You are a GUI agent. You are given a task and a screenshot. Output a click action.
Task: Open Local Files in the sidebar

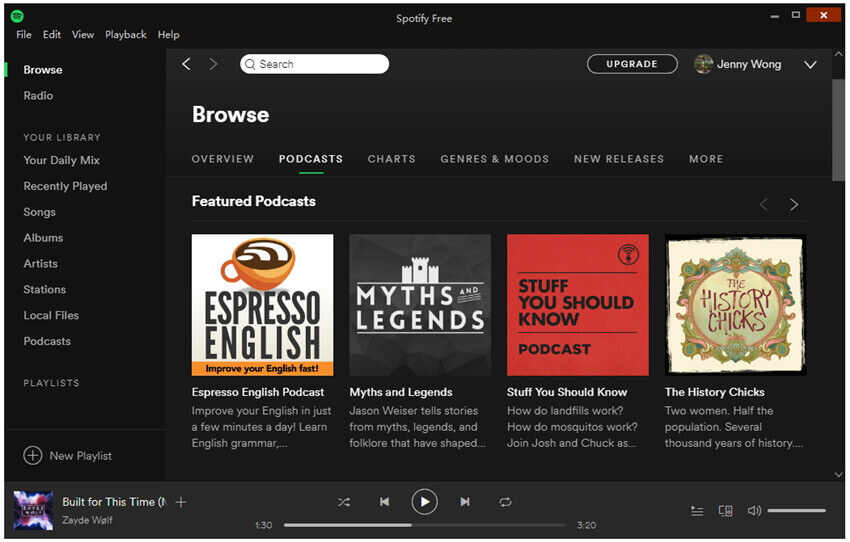51,315
